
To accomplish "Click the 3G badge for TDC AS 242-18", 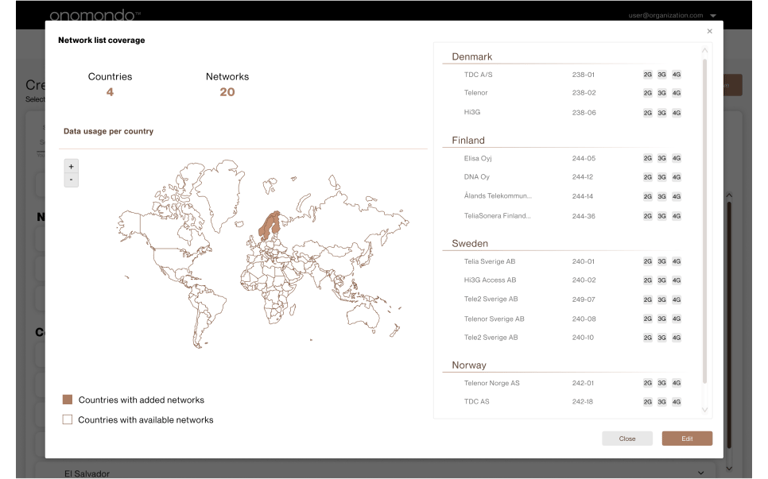I will [662, 402].
